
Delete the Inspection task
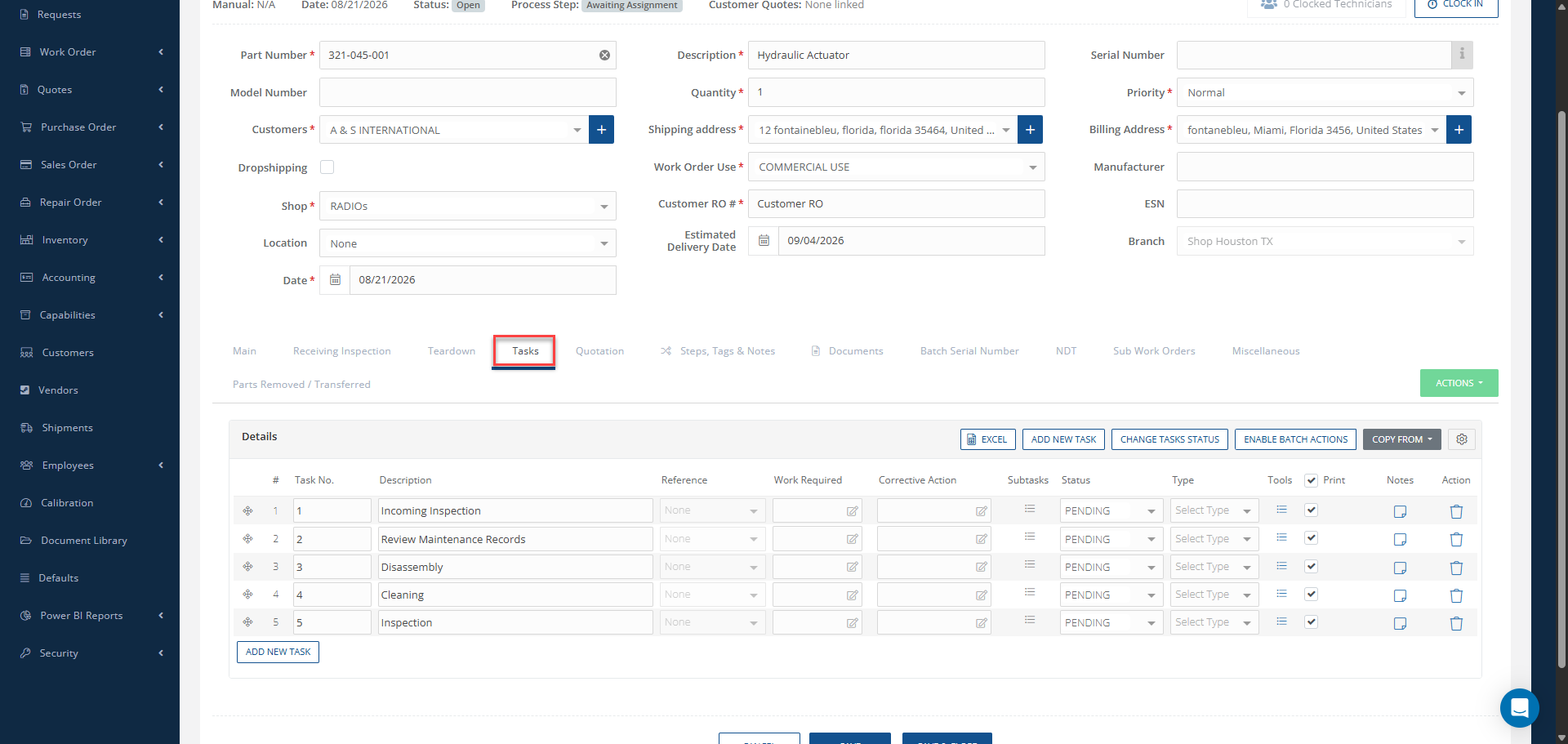point(1456,623)
